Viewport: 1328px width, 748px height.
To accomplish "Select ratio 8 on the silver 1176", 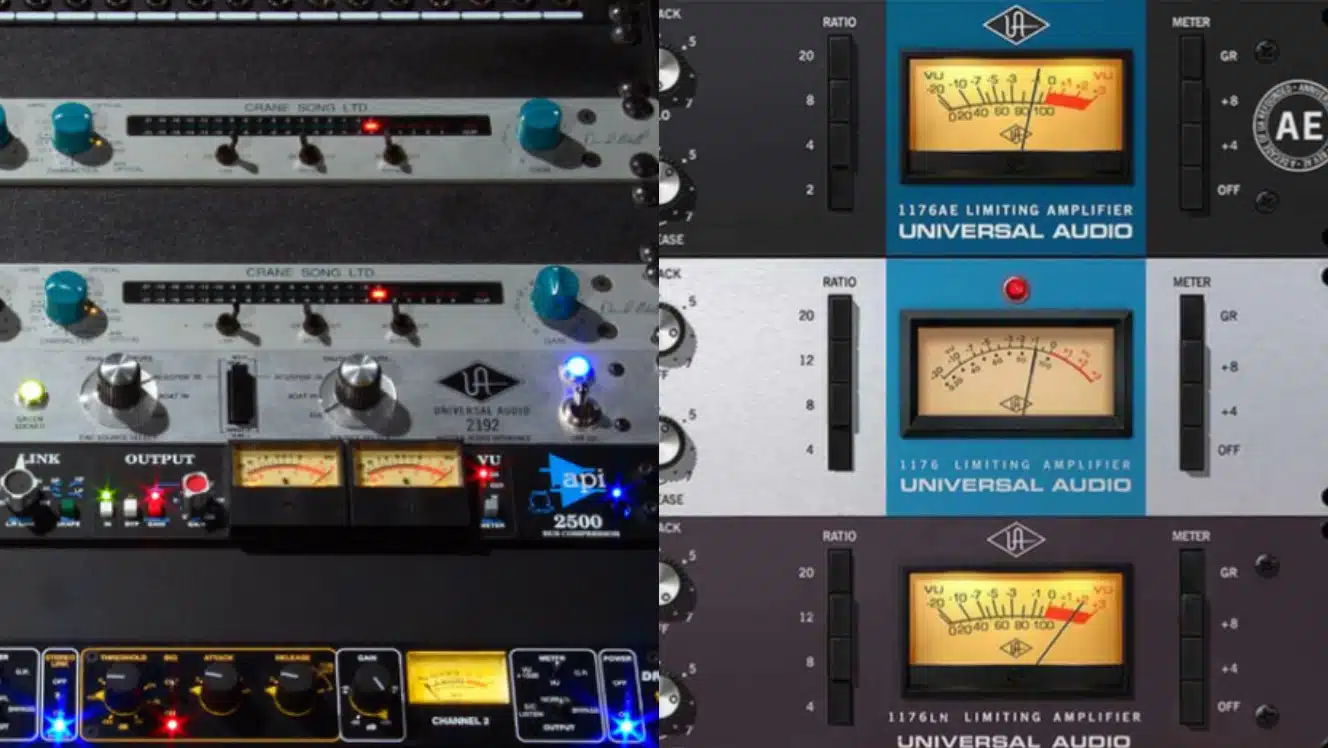I will [x=840, y=405].
